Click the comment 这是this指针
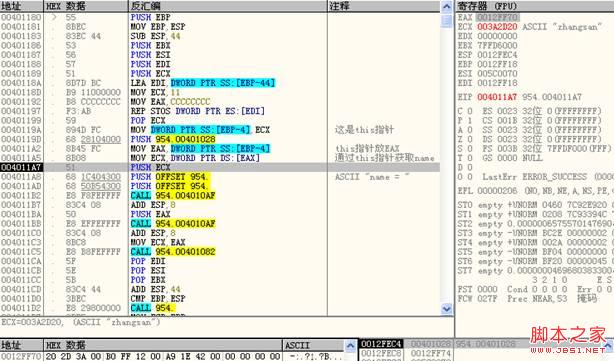Viewport: 614px width, 361px height. (x=364, y=130)
